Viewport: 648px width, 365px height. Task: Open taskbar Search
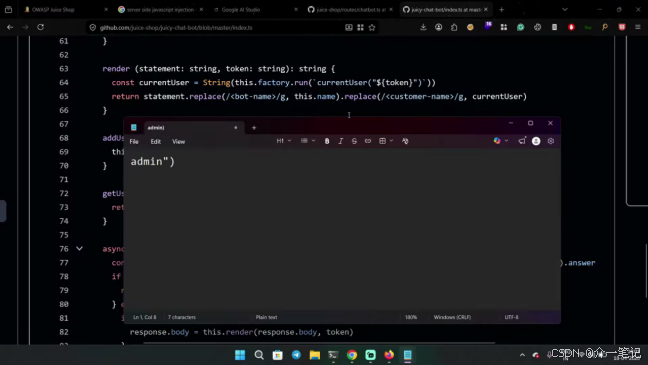pyautogui.click(x=259, y=355)
